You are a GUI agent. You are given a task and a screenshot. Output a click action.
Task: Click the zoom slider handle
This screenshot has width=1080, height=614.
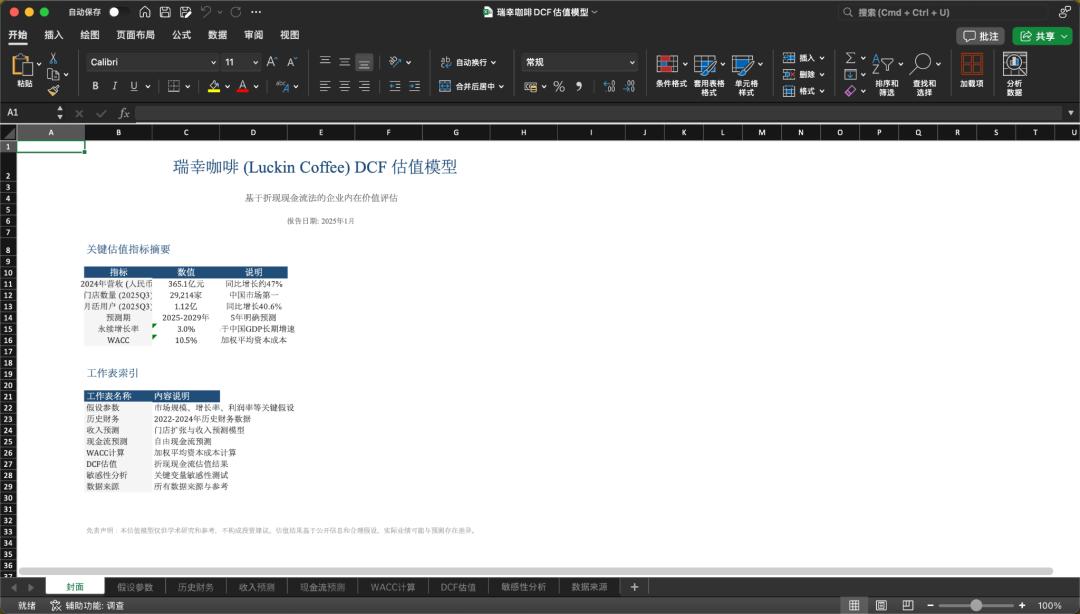point(976,605)
